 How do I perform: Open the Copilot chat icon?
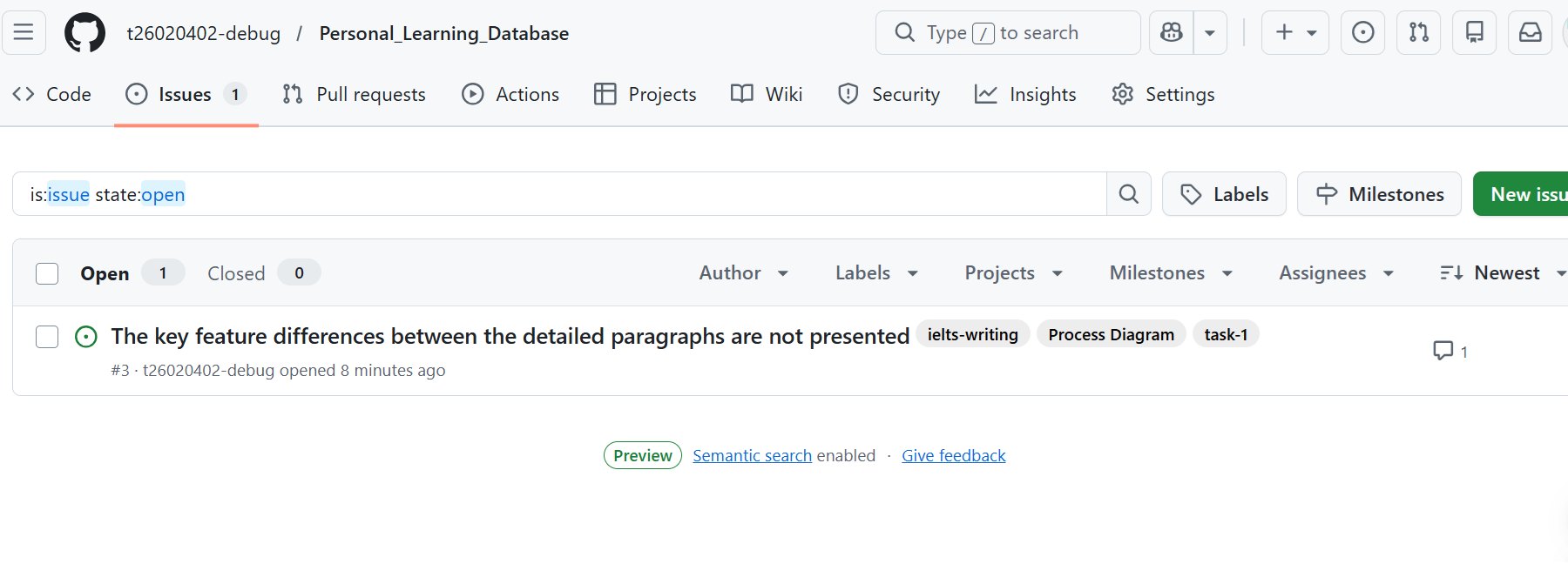click(1172, 33)
